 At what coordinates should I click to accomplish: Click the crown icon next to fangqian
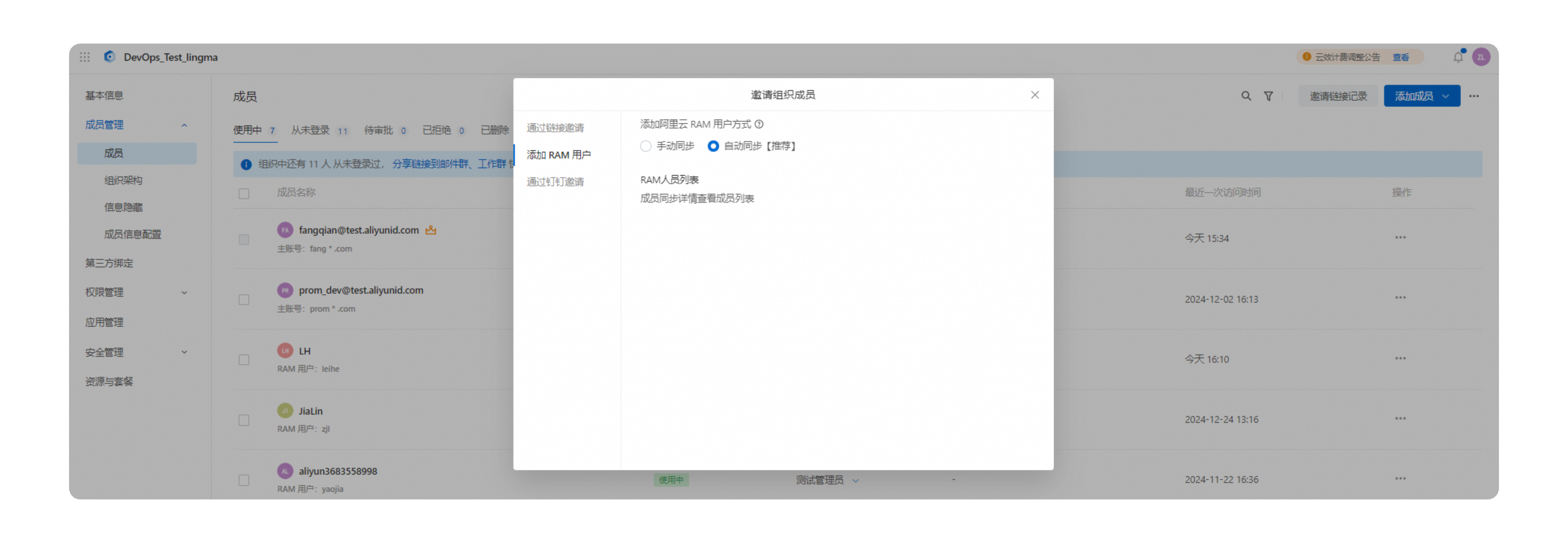[x=431, y=230]
